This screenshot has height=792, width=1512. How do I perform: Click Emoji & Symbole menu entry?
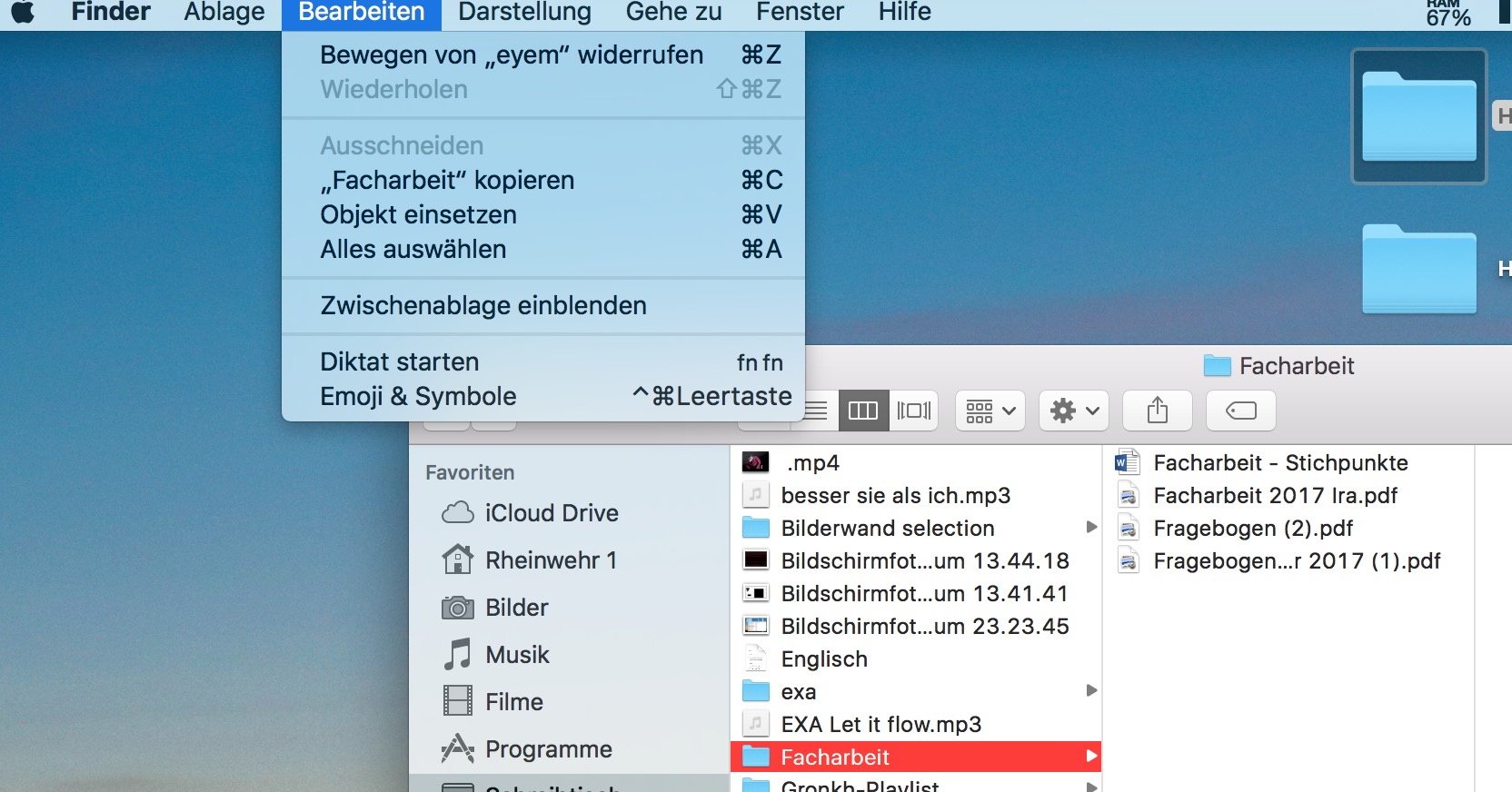pyautogui.click(x=418, y=397)
